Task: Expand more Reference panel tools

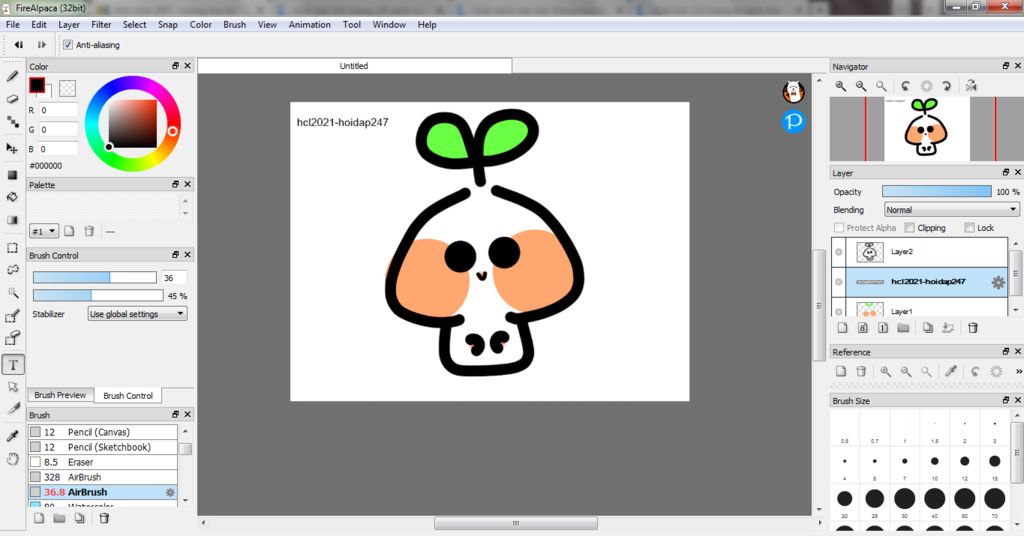Action: pos(1018,371)
